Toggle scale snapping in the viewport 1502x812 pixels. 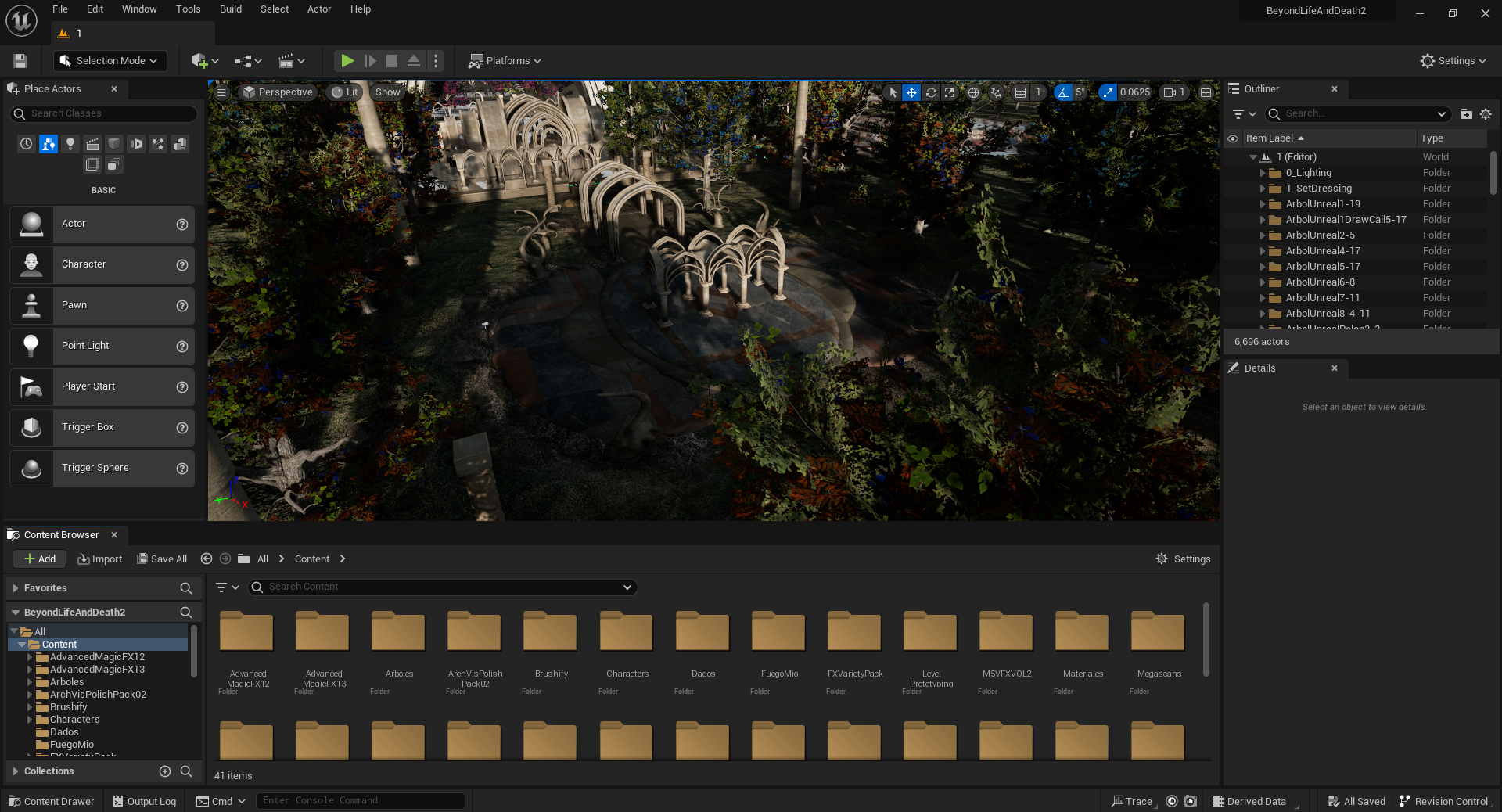pos(1108,92)
